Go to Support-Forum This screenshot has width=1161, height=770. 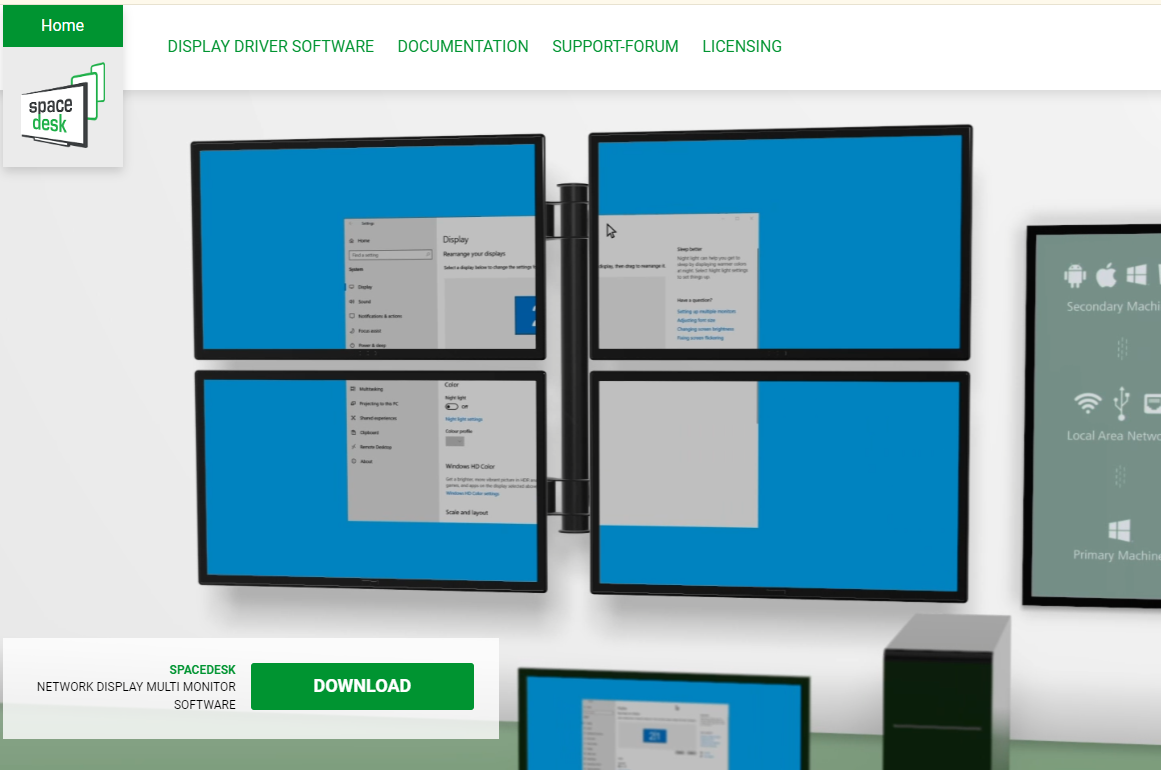(x=615, y=47)
